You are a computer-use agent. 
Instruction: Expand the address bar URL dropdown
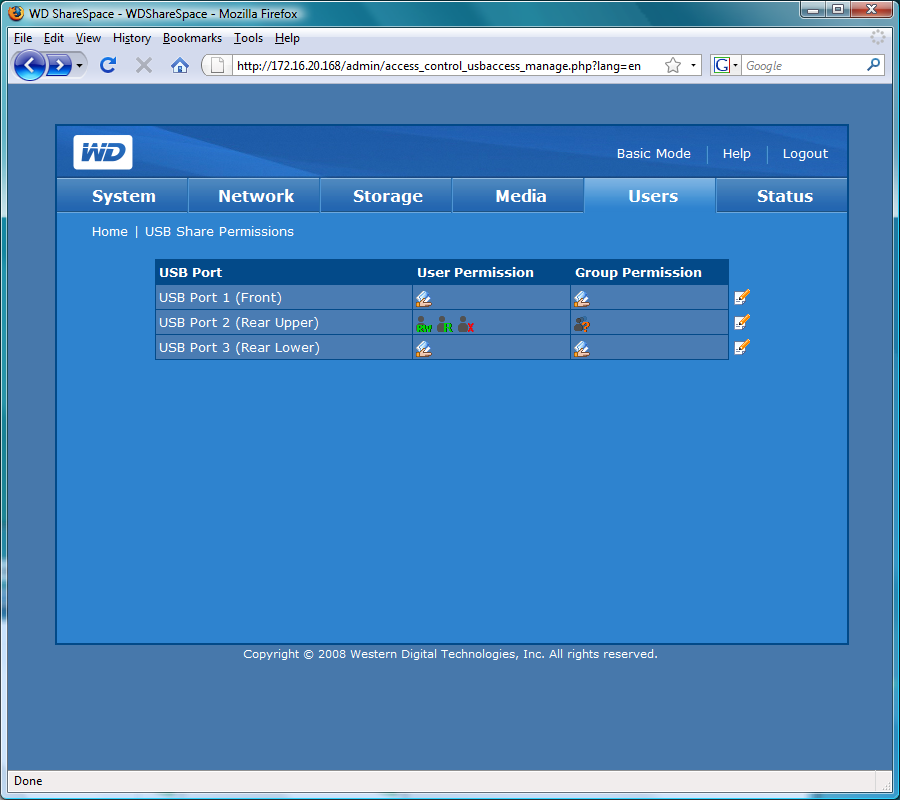tap(693, 65)
